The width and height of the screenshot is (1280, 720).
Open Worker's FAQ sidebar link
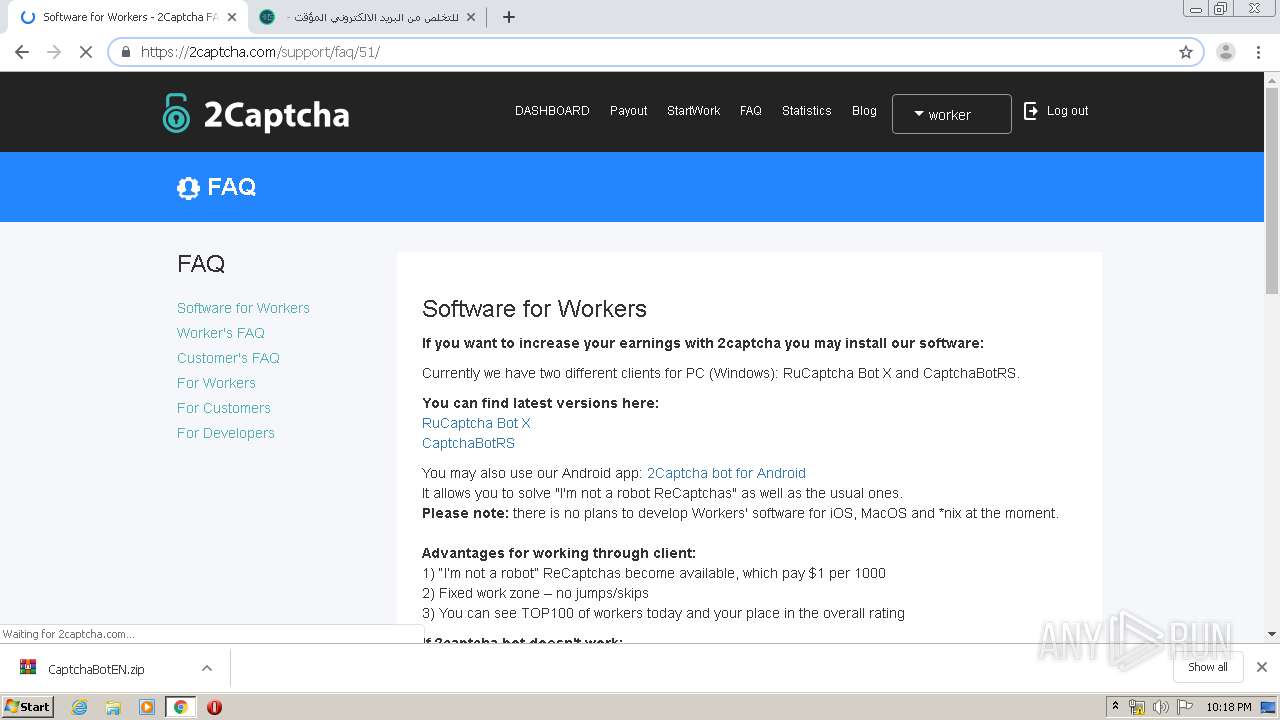click(x=221, y=333)
